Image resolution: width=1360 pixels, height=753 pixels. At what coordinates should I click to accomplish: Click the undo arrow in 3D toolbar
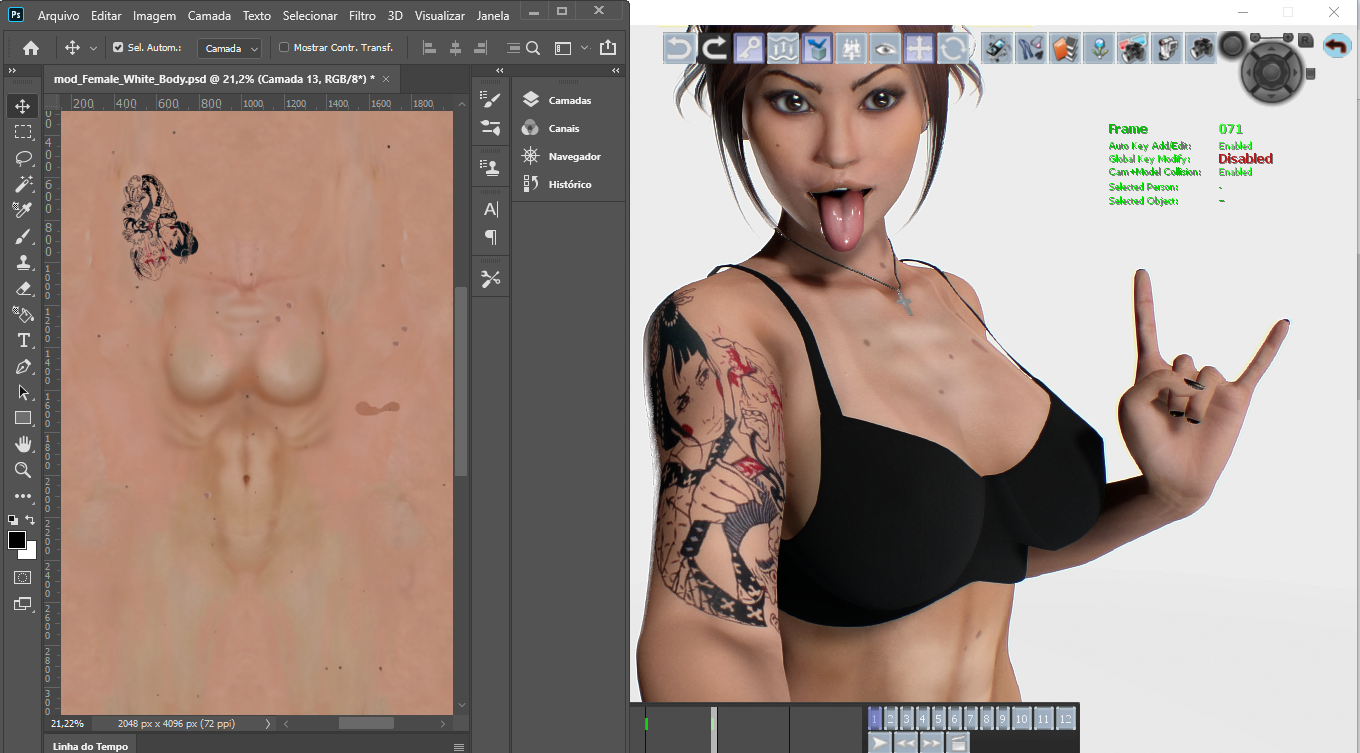tap(680, 47)
